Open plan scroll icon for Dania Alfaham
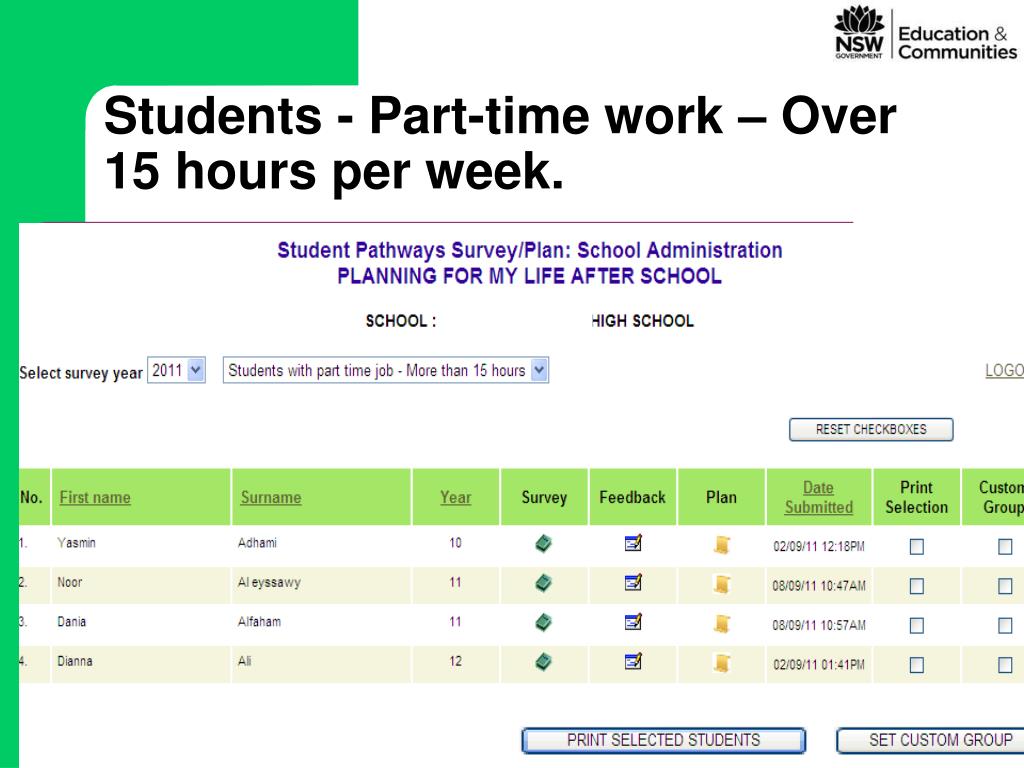The width and height of the screenshot is (1024, 768). click(722, 624)
